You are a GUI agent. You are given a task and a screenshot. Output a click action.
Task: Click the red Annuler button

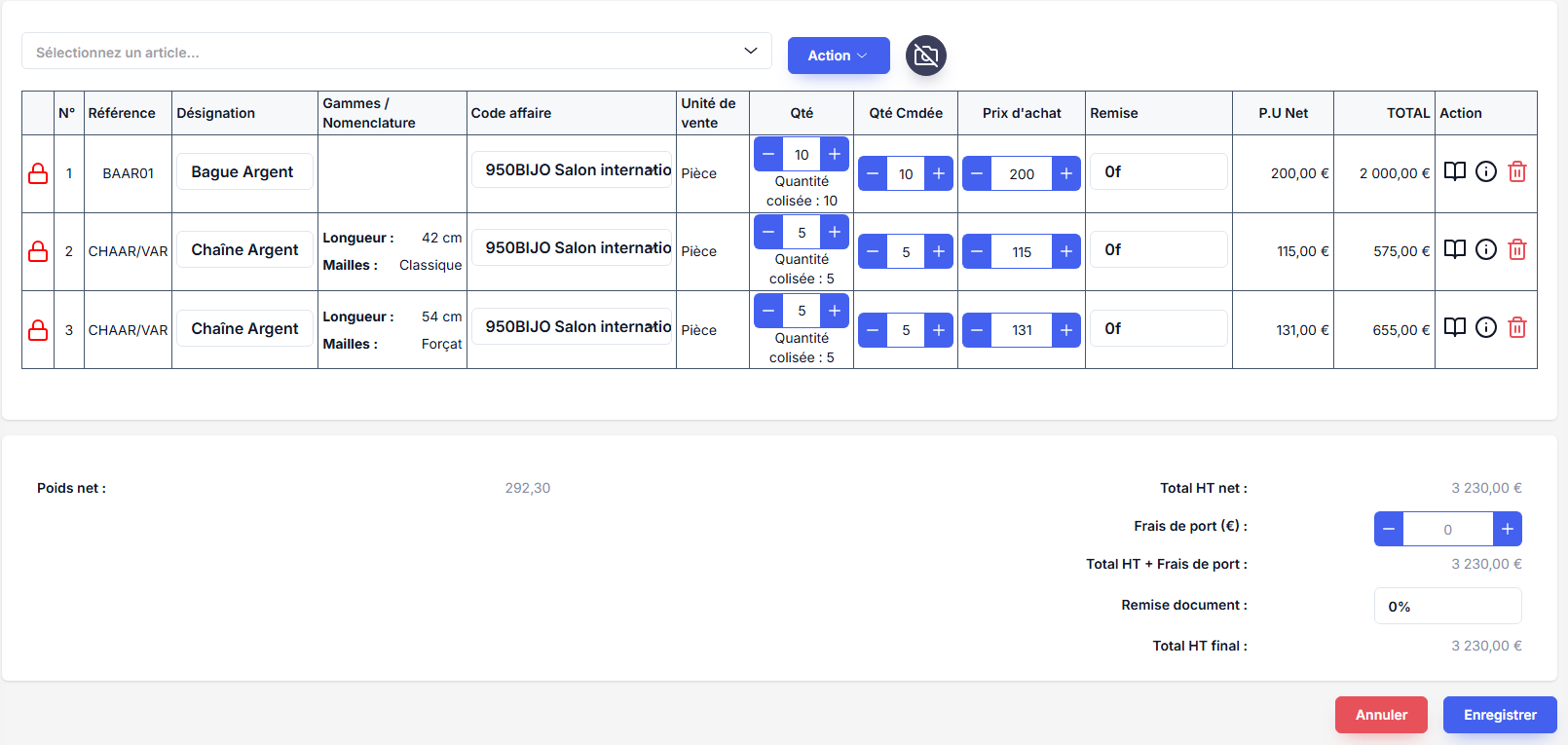(1380, 715)
